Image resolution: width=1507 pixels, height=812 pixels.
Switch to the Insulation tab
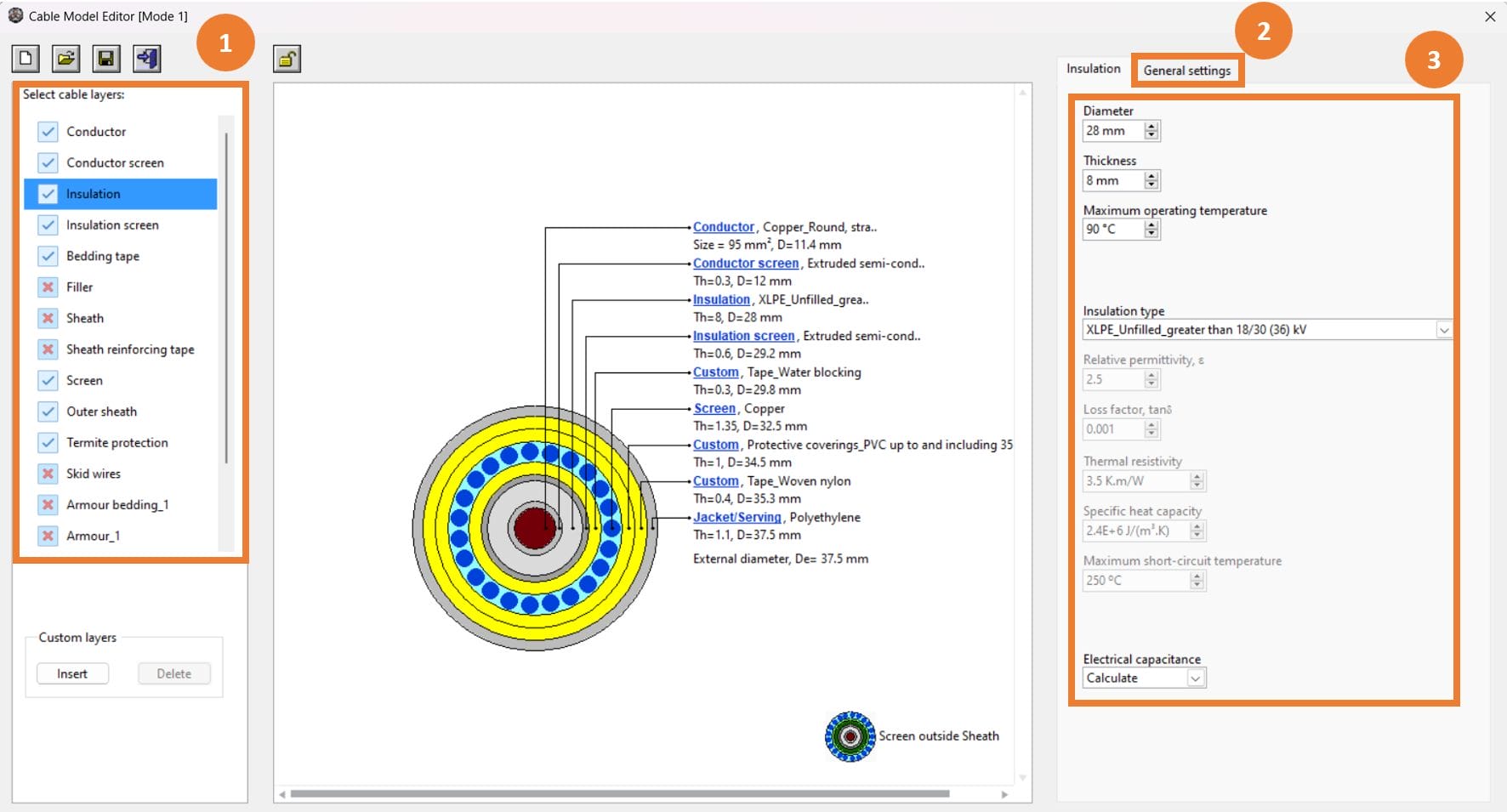click(x=1092, y=68)
